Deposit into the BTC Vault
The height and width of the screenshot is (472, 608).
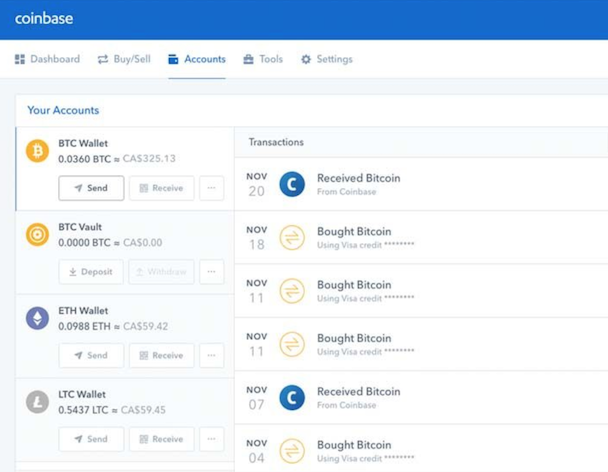[x=91, y=272]
